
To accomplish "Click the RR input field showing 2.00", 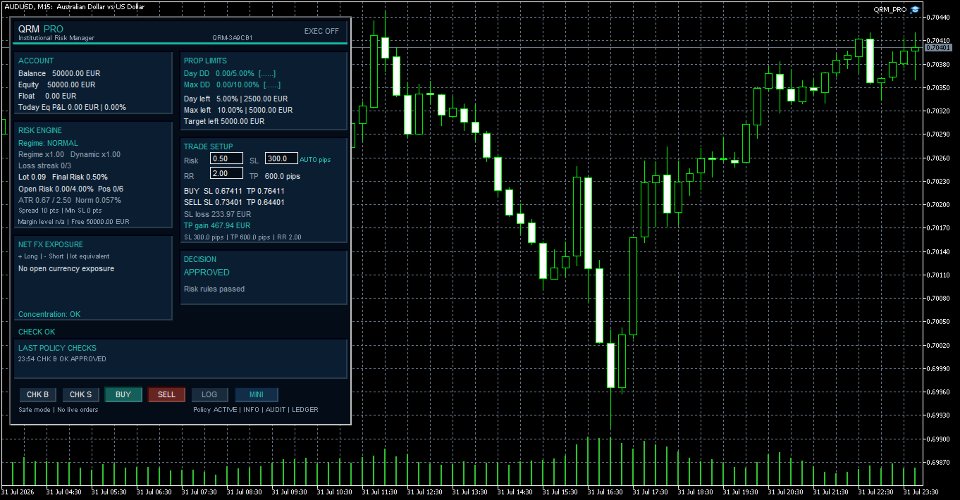I will 226,174.
